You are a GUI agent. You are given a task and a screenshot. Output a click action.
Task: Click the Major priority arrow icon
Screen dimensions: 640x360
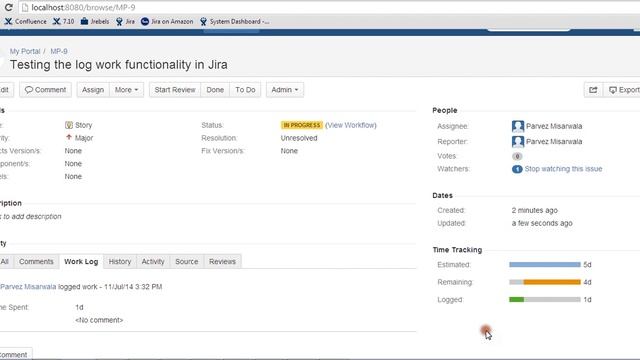tap(69, 138)
